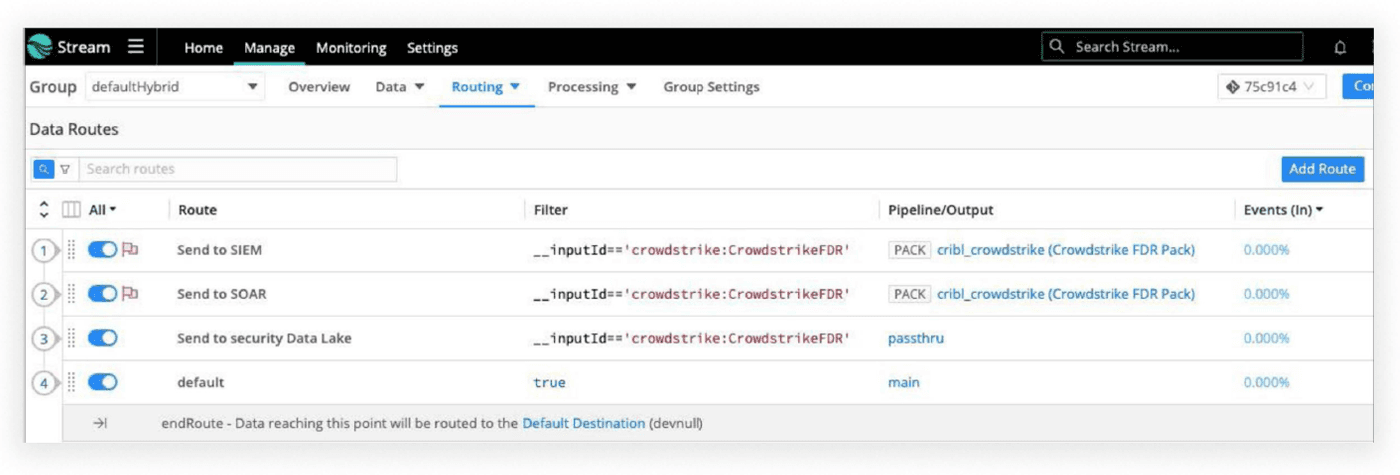Open the column chooser icon next to All
The height and width of the screenshot is (475, 1400).
(71, 210)
